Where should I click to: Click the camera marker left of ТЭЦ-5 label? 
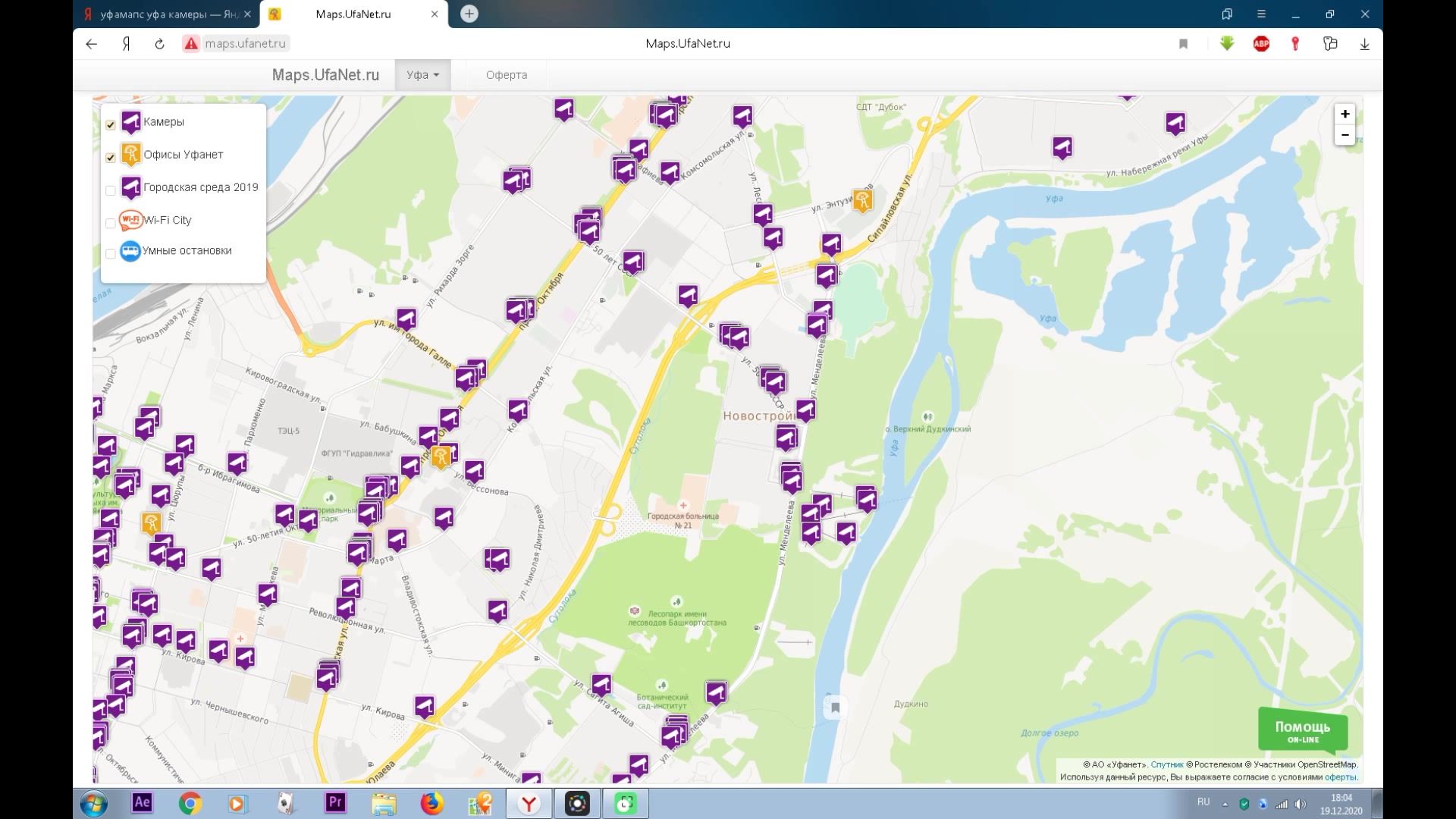point(237,463)
